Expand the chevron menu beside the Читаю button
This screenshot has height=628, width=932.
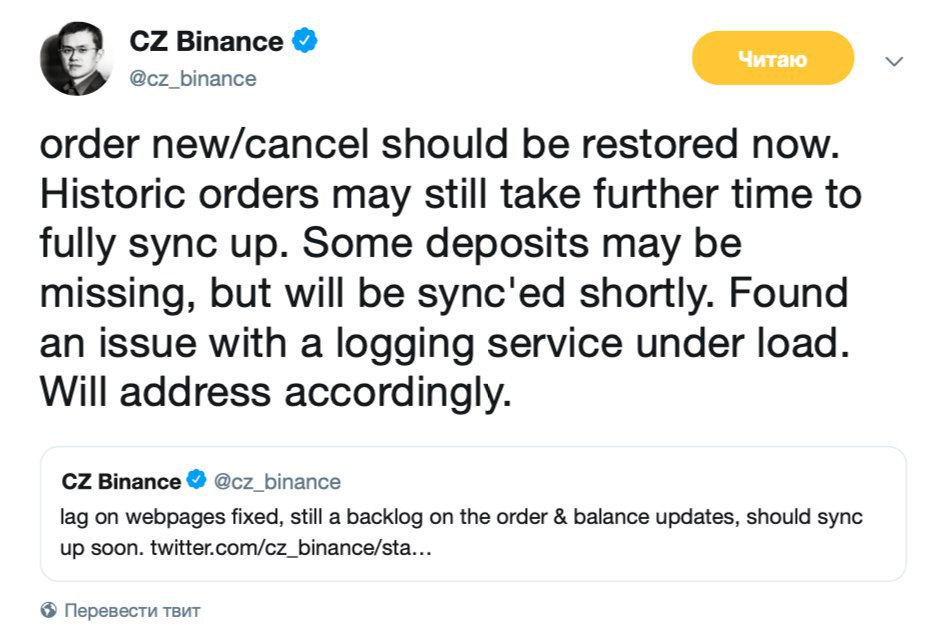[894, 61]
